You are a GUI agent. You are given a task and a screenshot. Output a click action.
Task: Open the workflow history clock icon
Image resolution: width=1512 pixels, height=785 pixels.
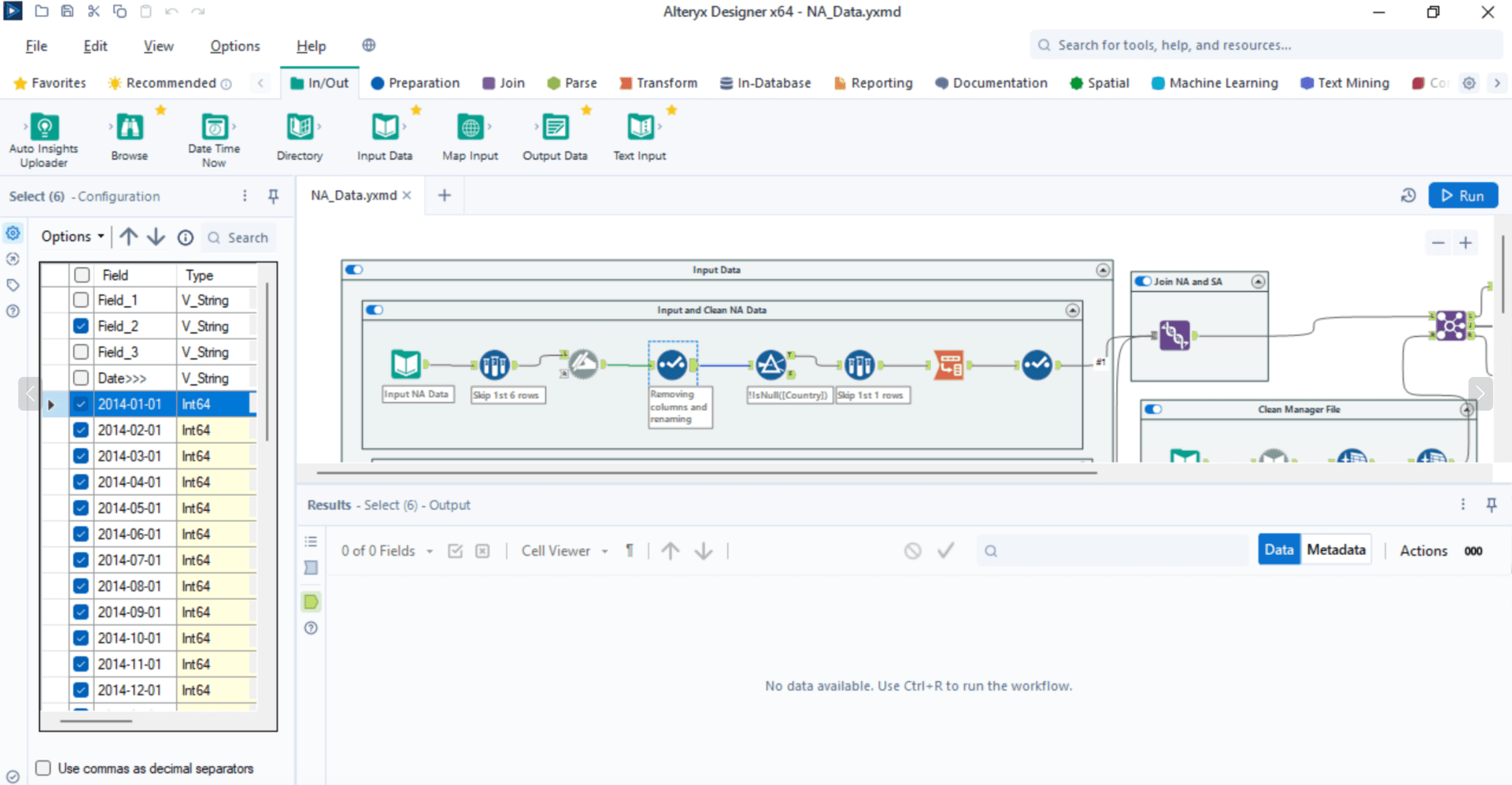[1408, 196]
